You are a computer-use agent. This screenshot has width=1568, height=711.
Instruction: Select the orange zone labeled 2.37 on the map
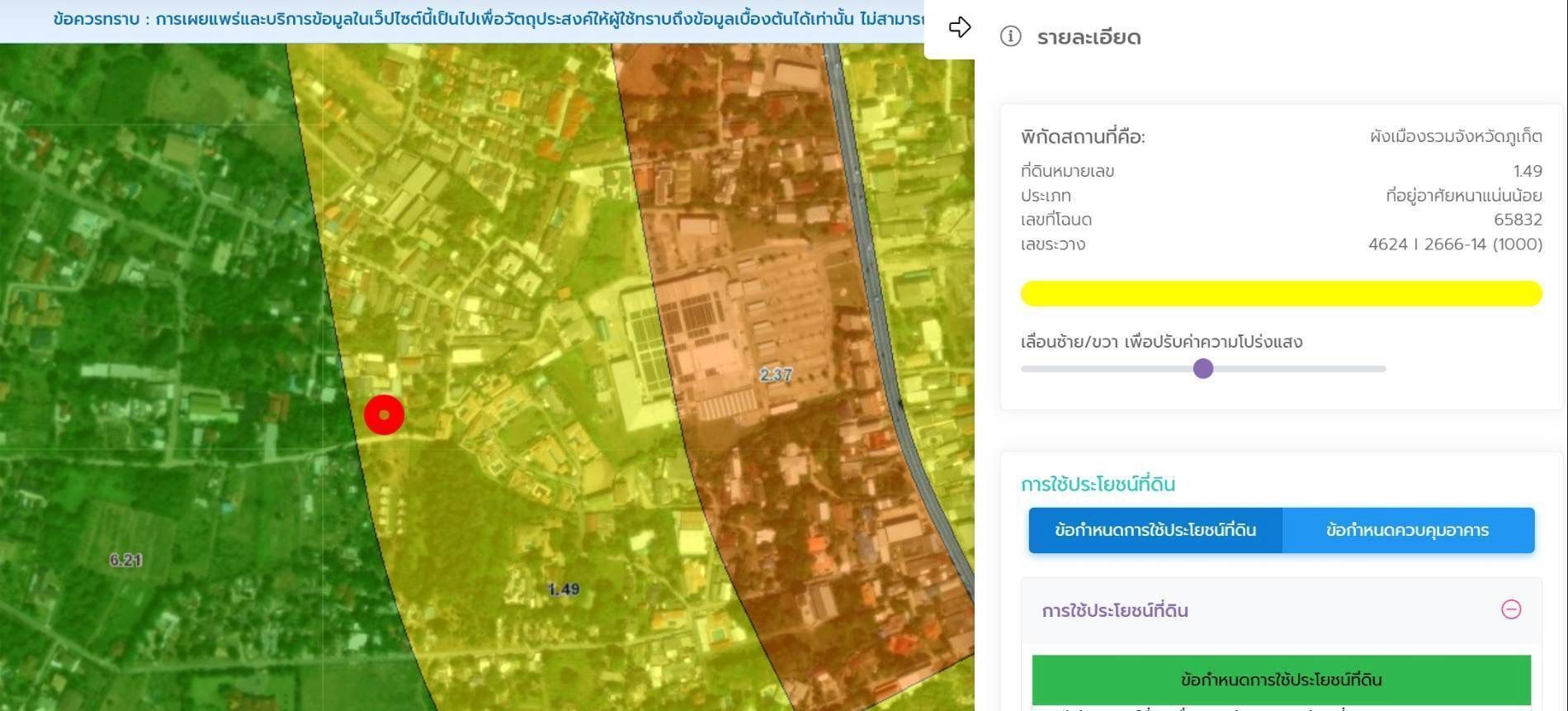775,375
